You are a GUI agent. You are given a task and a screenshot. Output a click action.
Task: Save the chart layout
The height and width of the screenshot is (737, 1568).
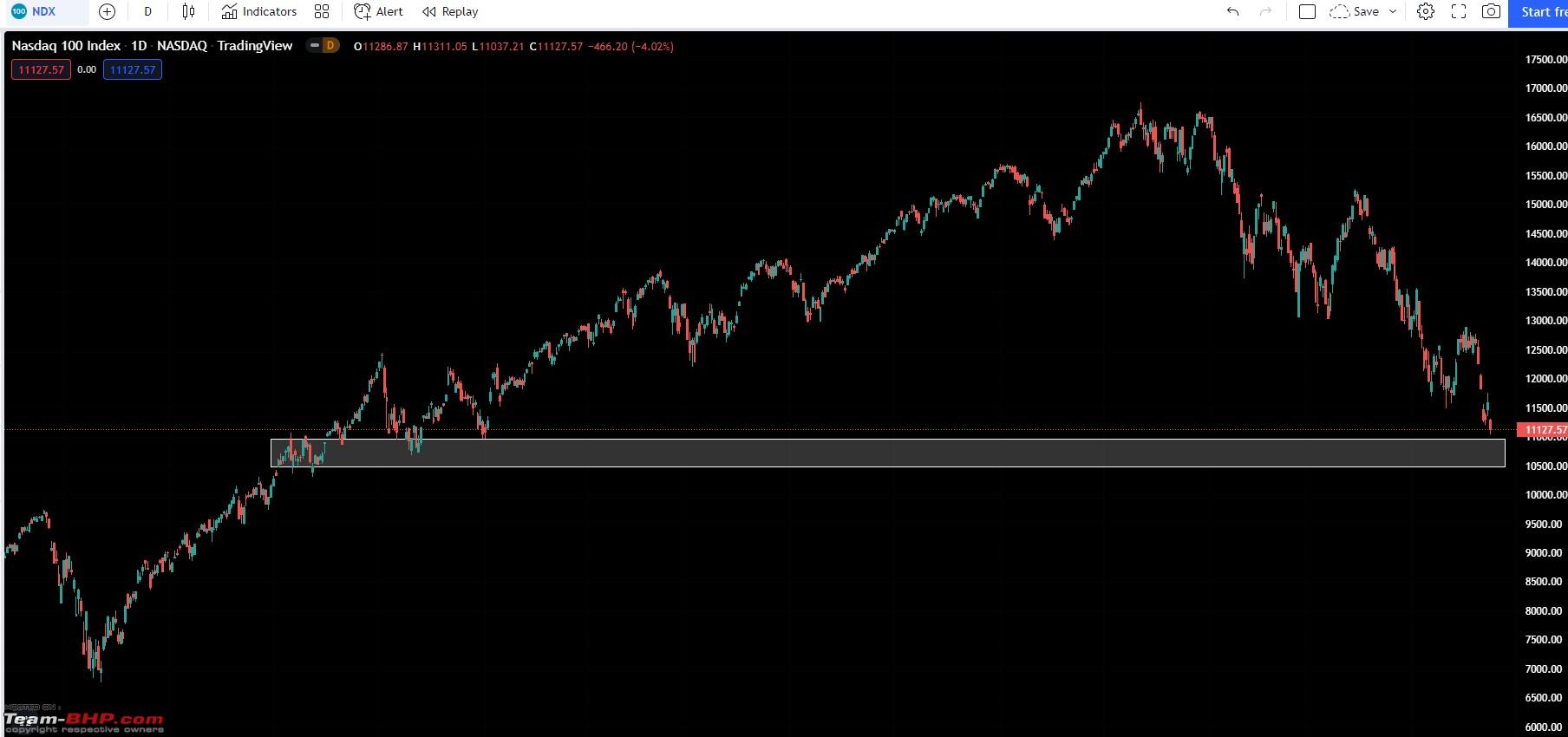pos(1355,11)
